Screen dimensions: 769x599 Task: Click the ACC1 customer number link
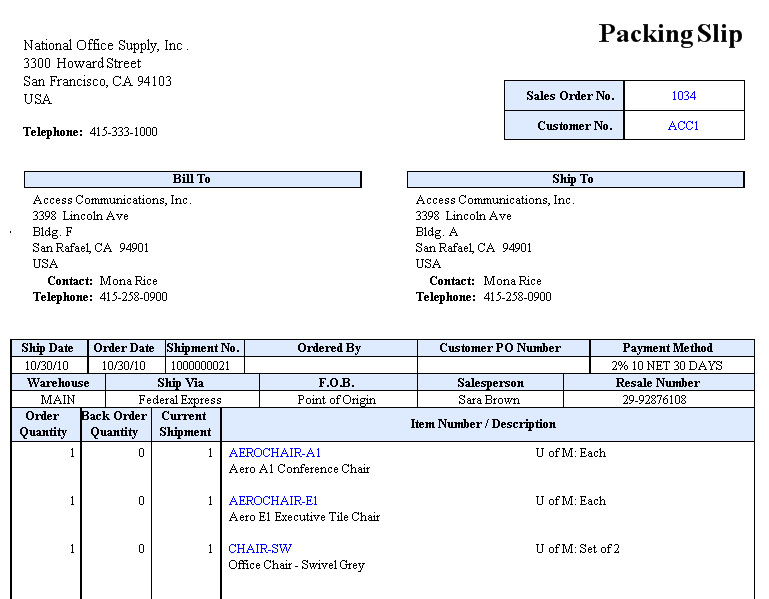coord(684,126)
